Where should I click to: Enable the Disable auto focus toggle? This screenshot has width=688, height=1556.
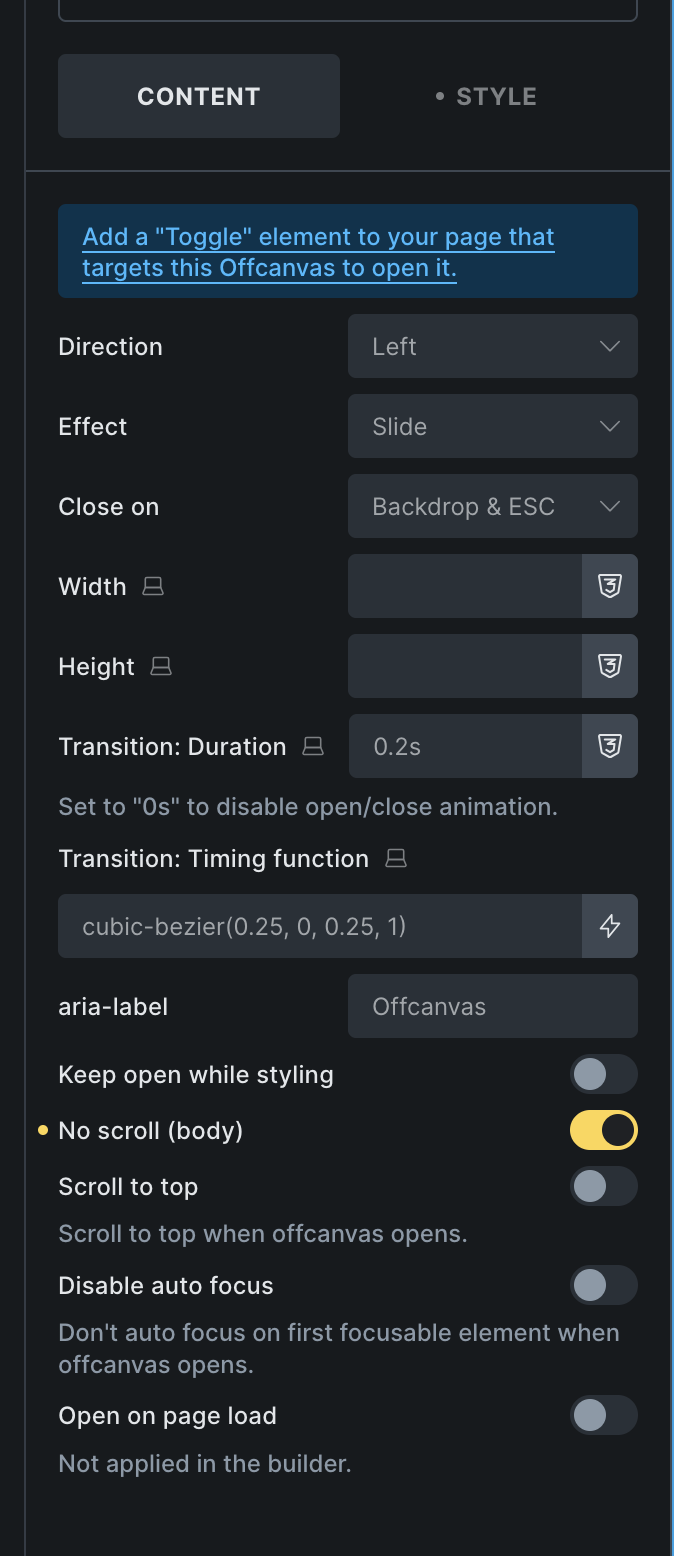[604, 1286]
